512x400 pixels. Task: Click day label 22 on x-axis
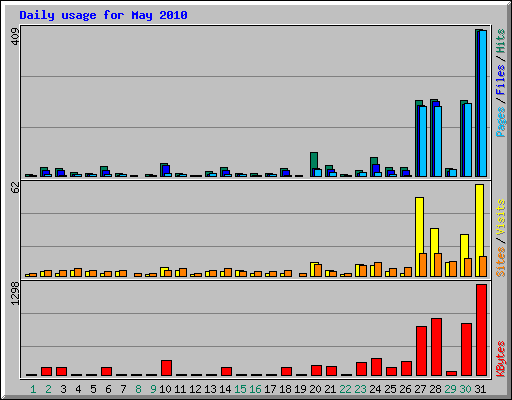pos(345,389)
